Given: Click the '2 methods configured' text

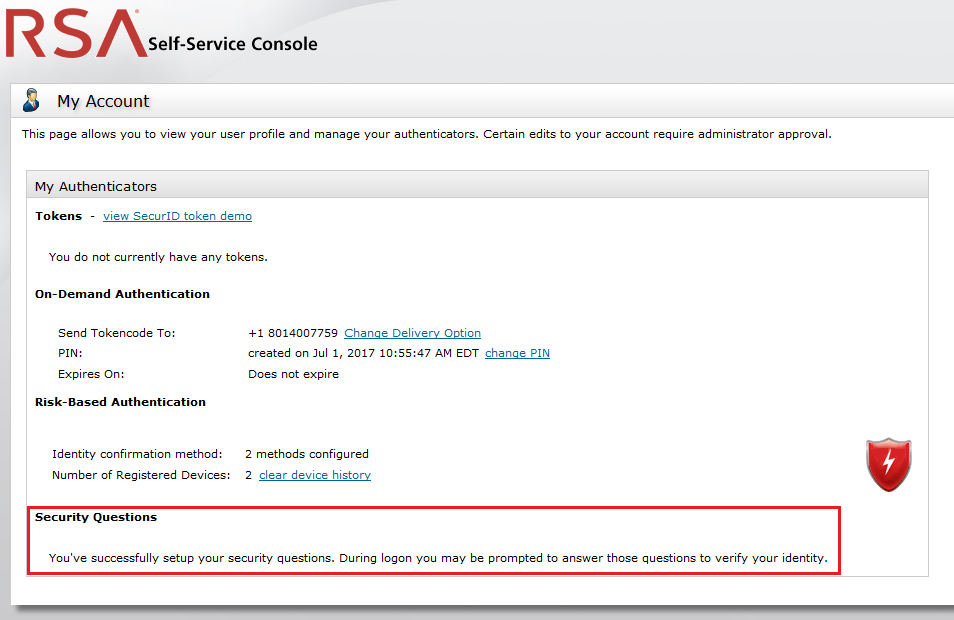Looking at the screenshot, I should coord(306,454).
